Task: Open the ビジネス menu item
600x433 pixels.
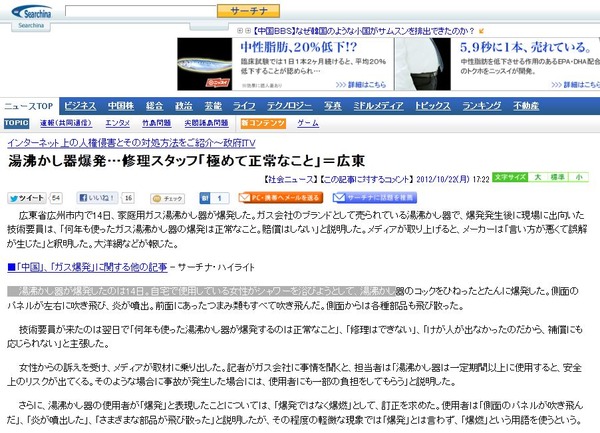Action: 80,106
